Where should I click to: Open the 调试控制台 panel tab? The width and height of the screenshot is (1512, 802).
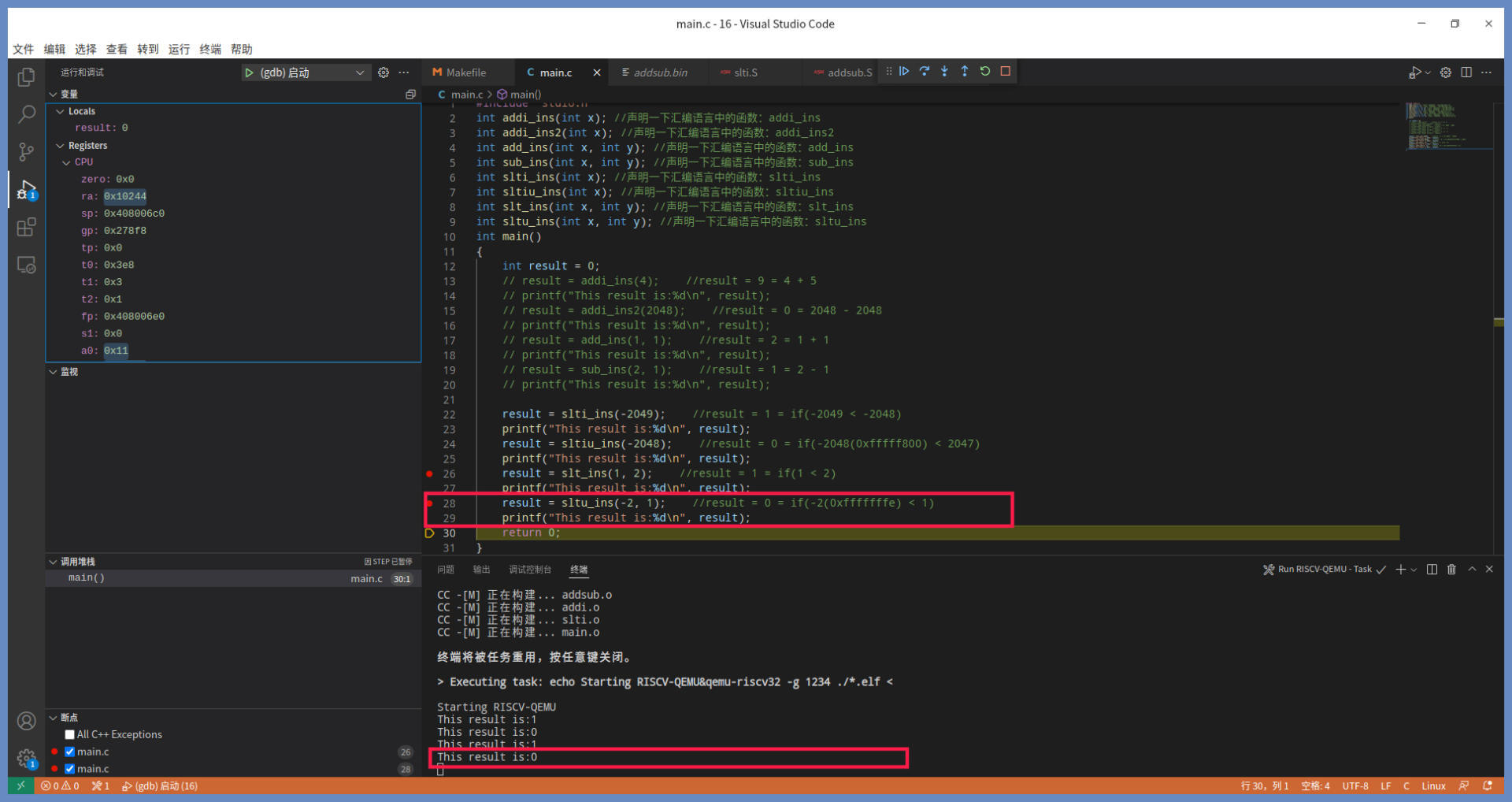[529, 570]
